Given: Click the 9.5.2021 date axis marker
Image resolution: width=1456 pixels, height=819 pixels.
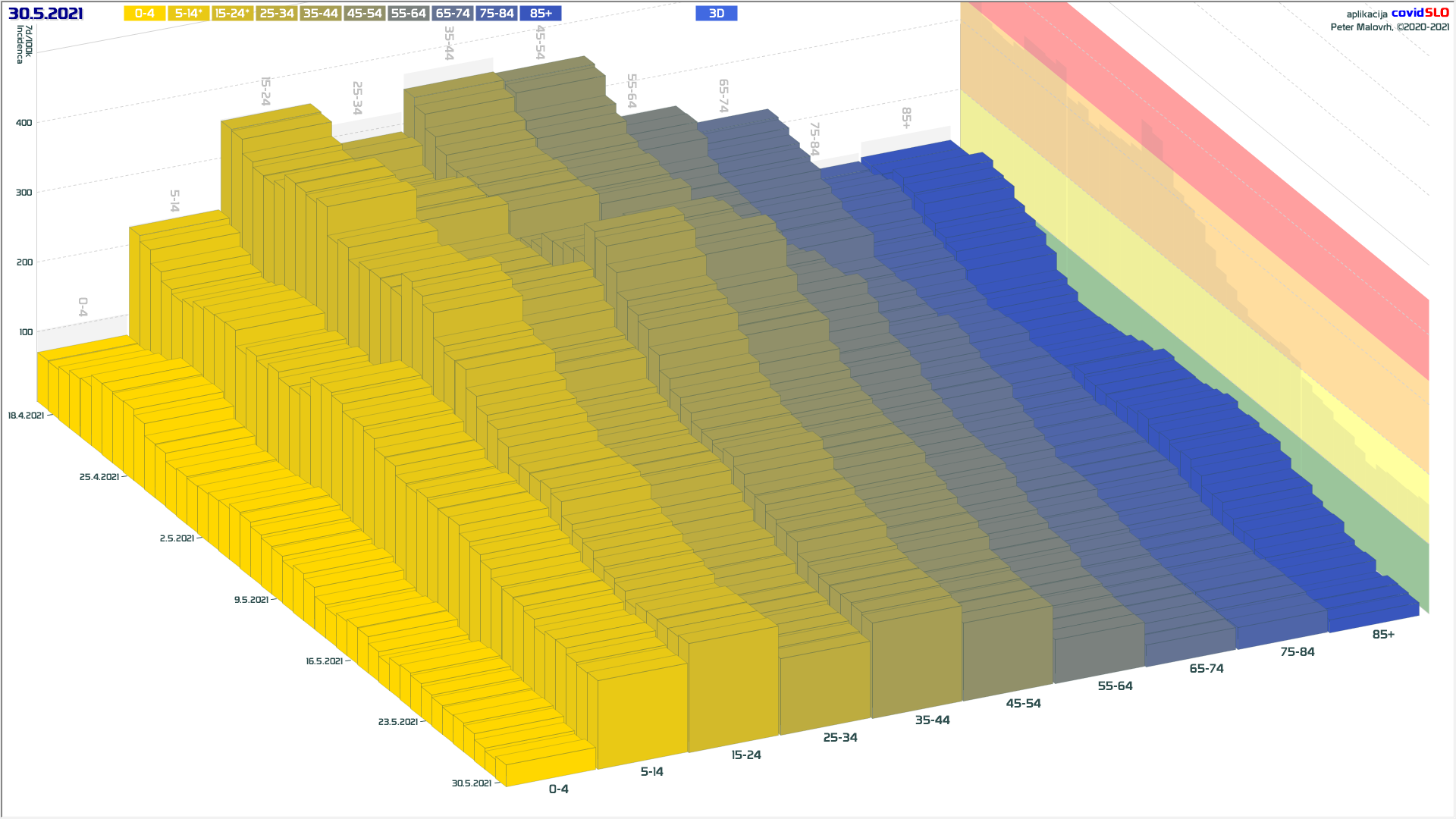Looking at the screenshot, I should (x=251, y=600).
